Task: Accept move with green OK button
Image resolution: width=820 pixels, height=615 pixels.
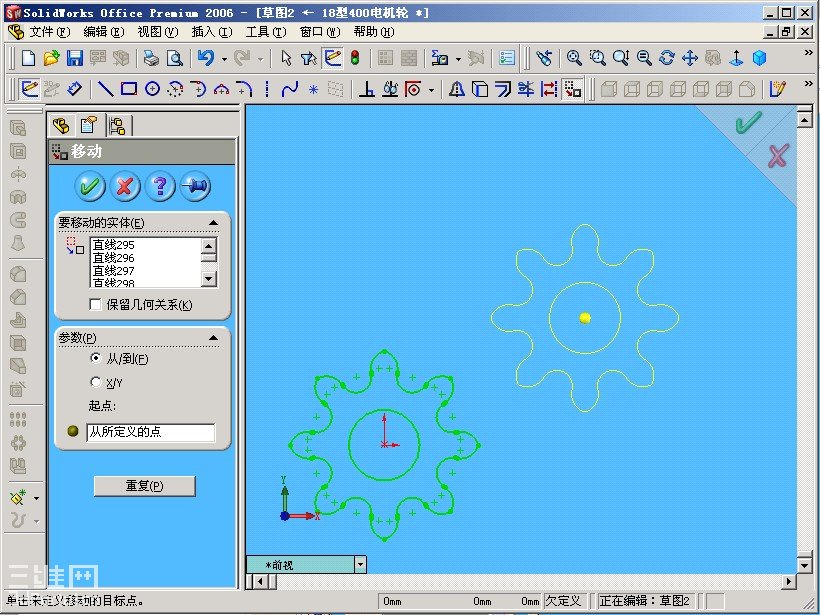Action: pos(90,186)
